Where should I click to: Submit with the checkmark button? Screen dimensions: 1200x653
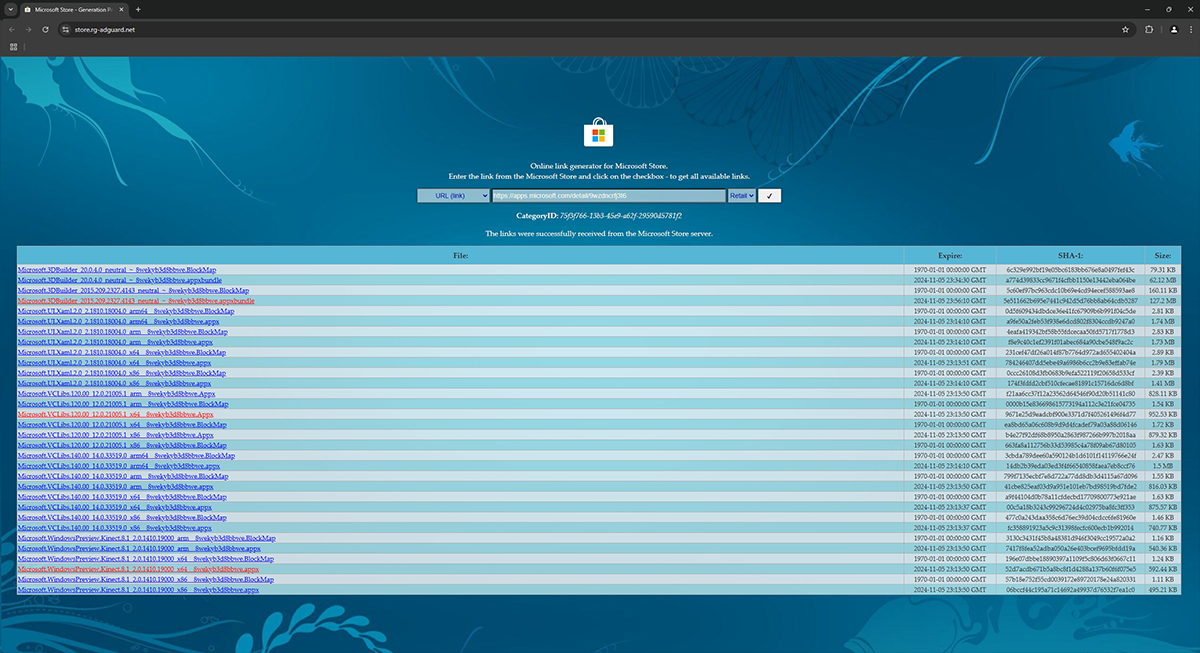tap(769, 196)
